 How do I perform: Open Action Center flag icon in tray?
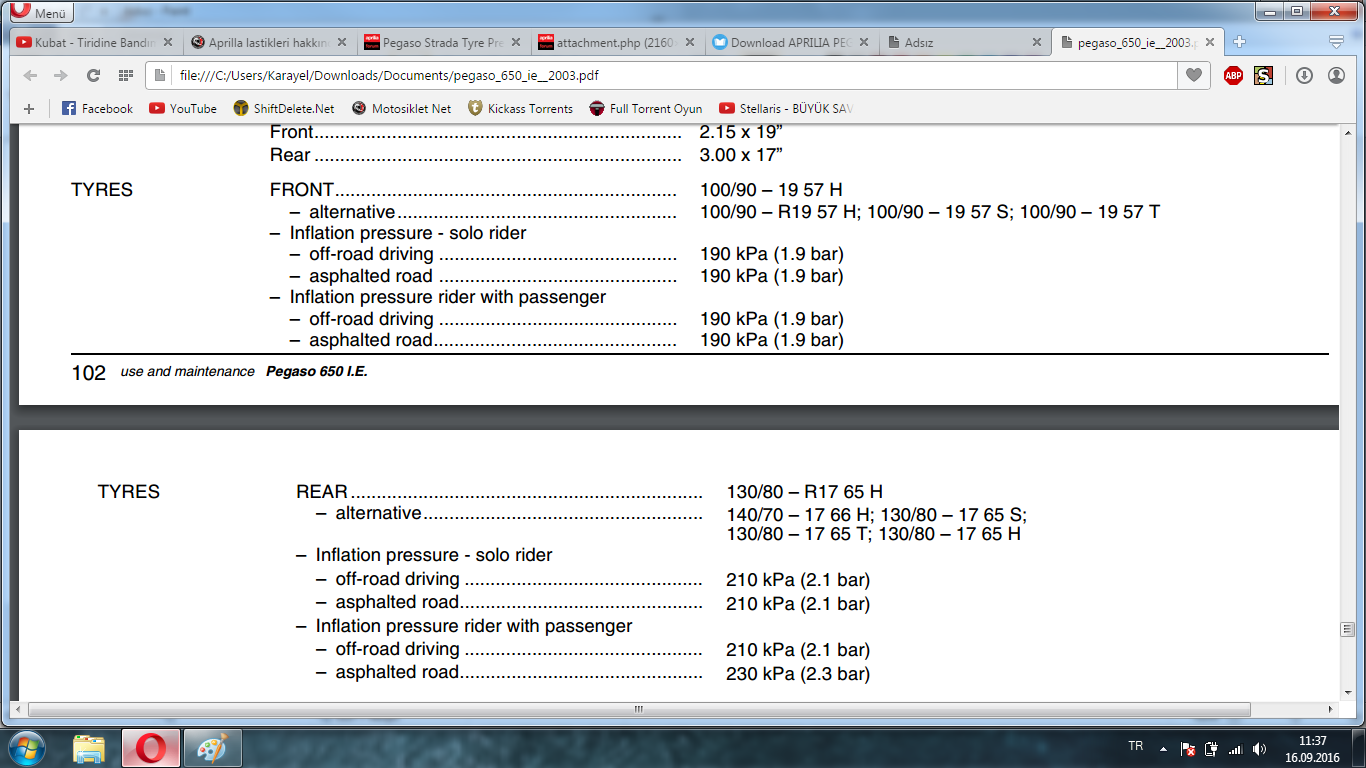[x=1187, y=748]
